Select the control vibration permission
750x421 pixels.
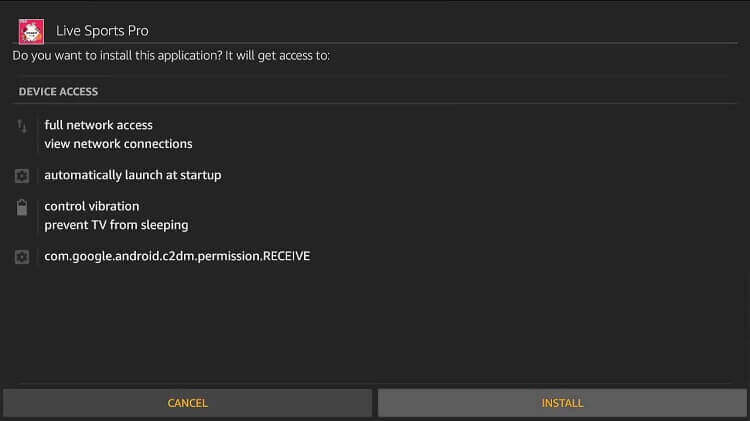91,207
